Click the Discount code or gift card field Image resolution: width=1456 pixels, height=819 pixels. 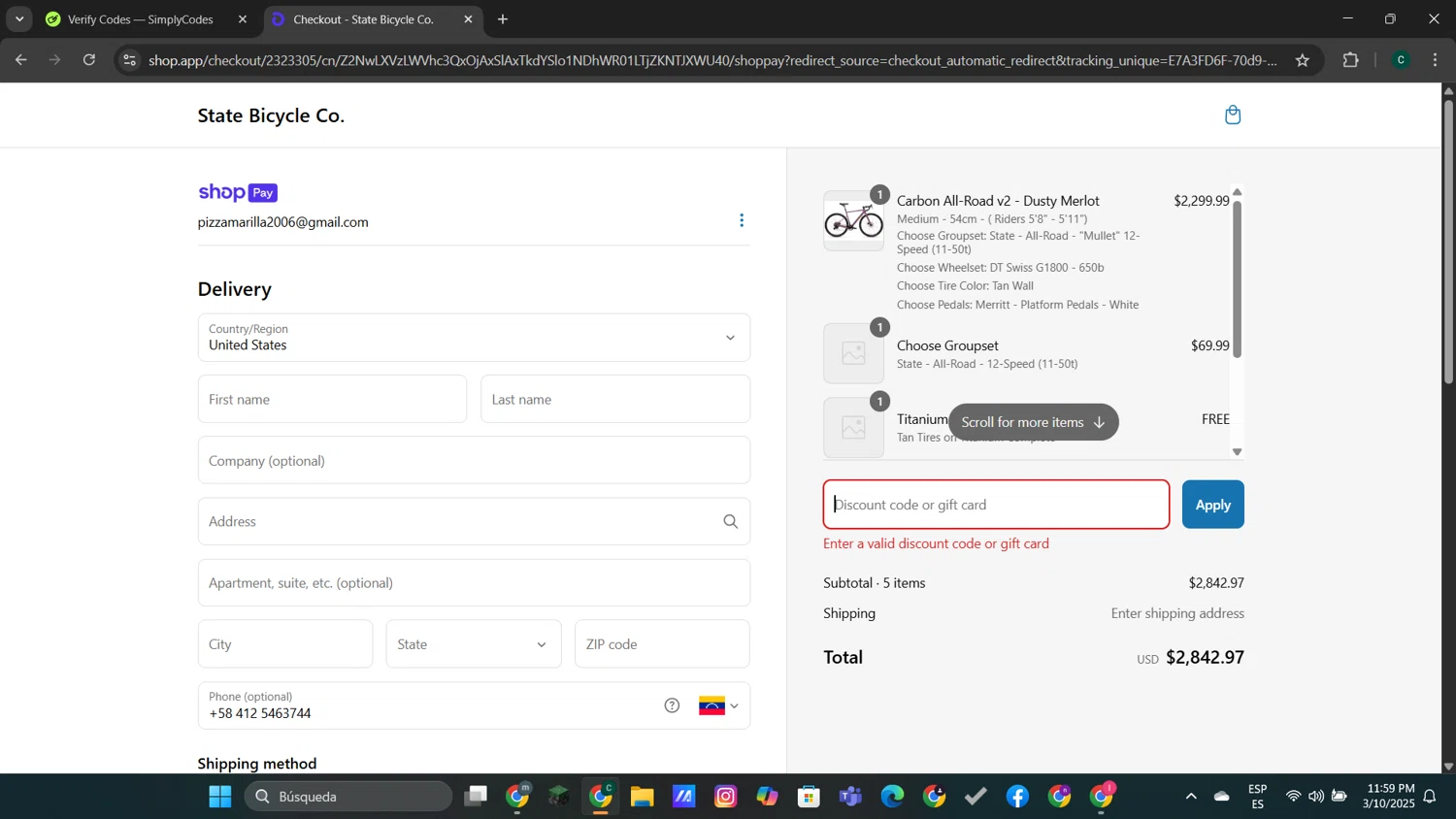(996, 505)
